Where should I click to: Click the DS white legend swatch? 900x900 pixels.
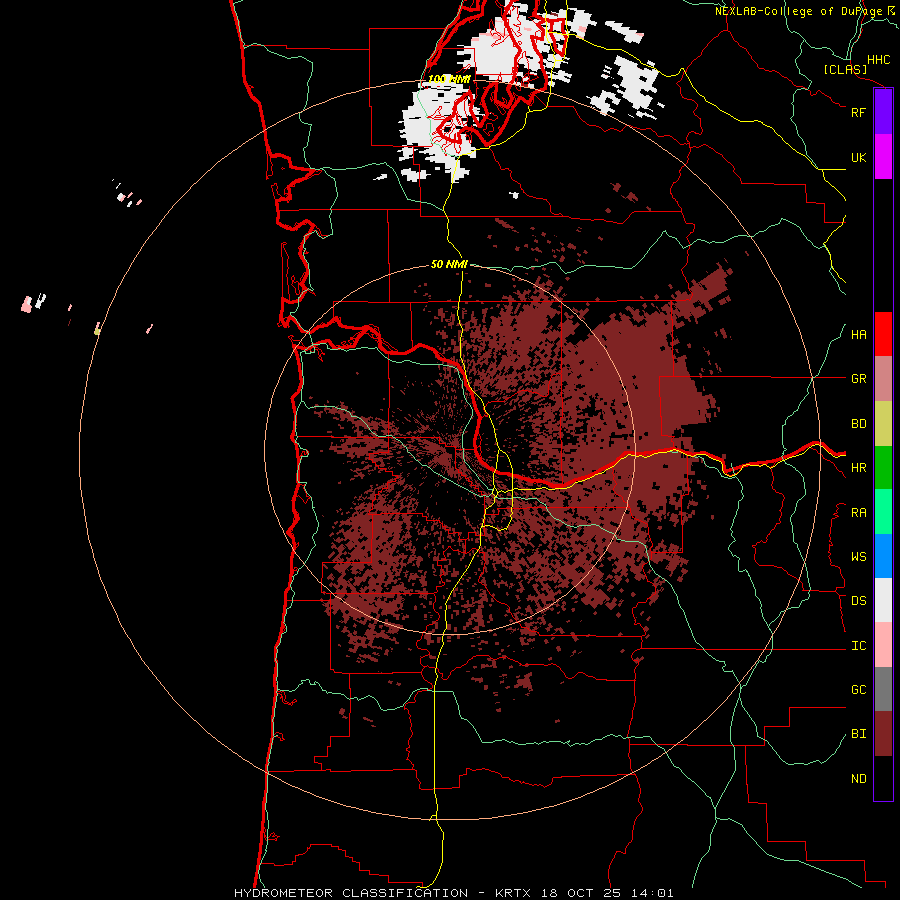coord(883,600)
